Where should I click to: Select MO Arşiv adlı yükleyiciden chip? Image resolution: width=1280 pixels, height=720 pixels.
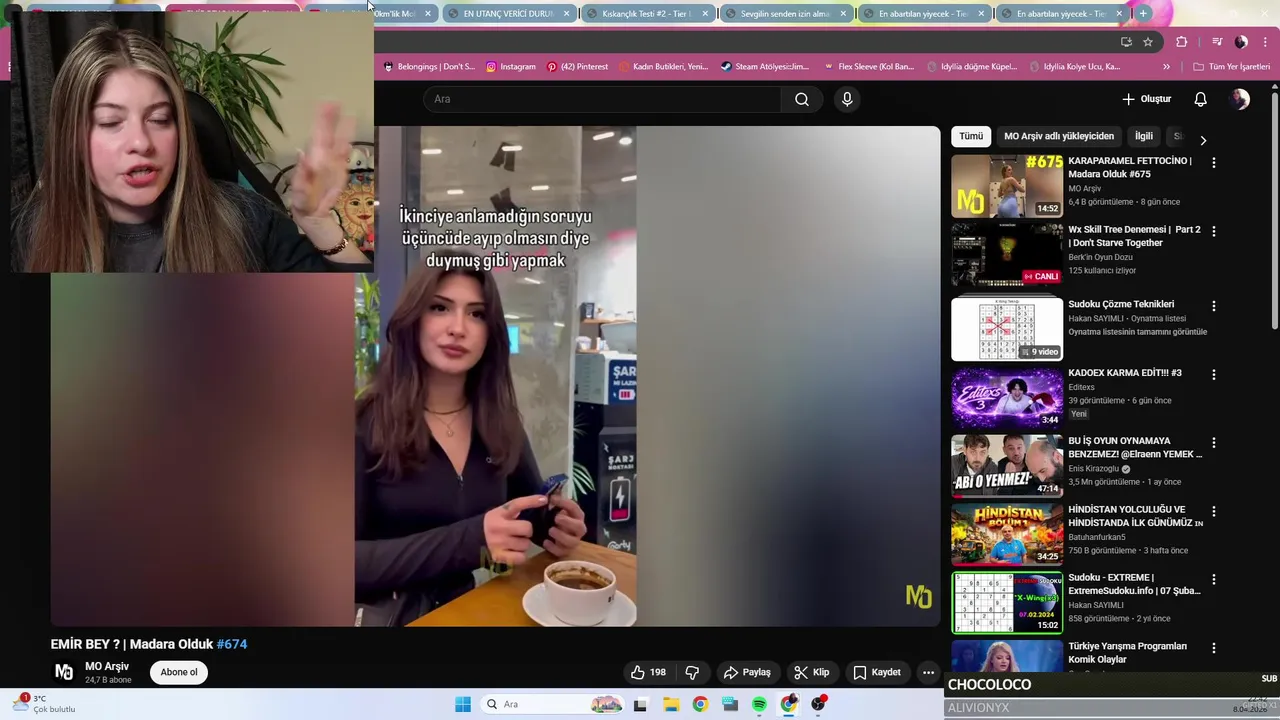1059,136
